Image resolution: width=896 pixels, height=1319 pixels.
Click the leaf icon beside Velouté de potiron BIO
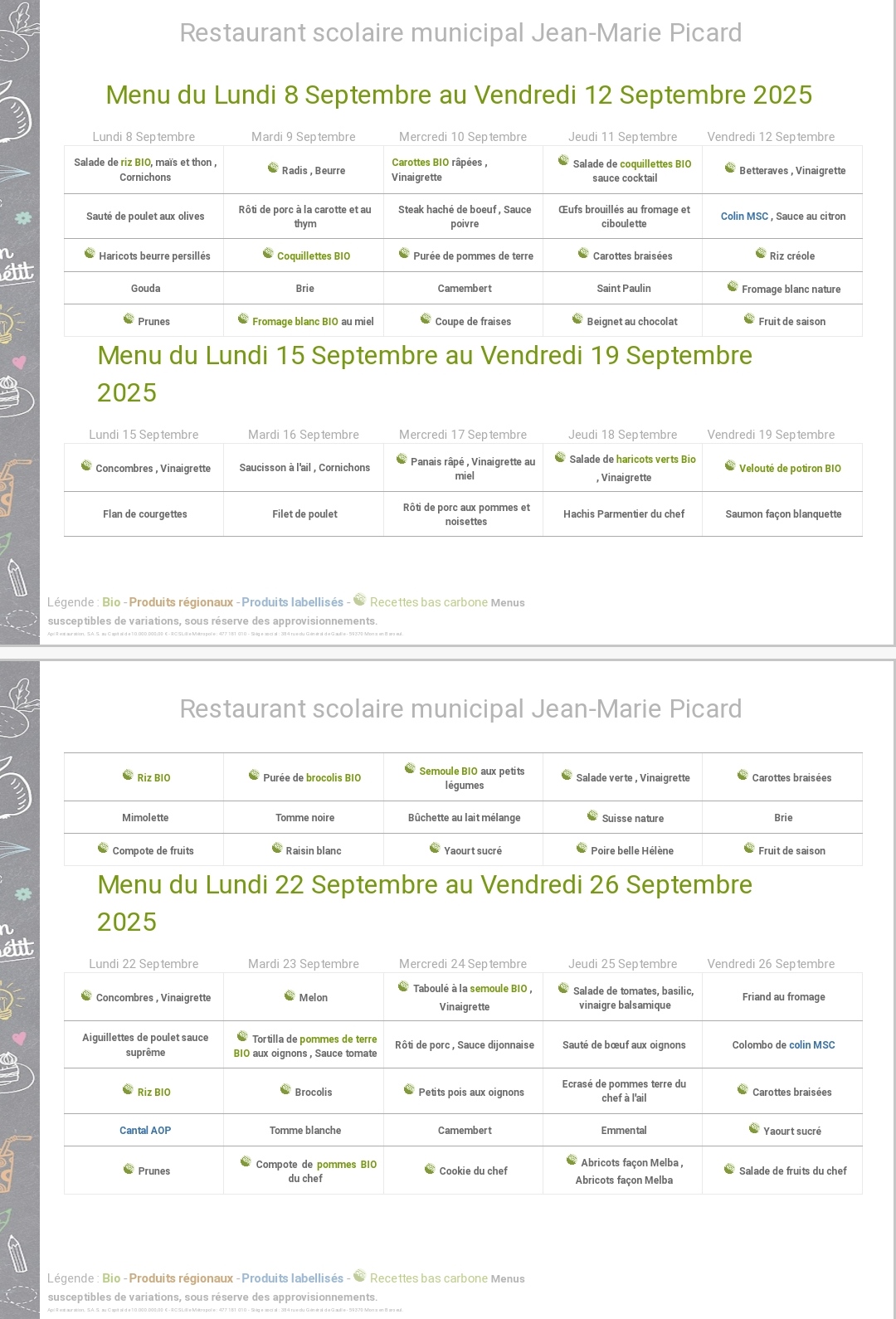coord(730,466)
